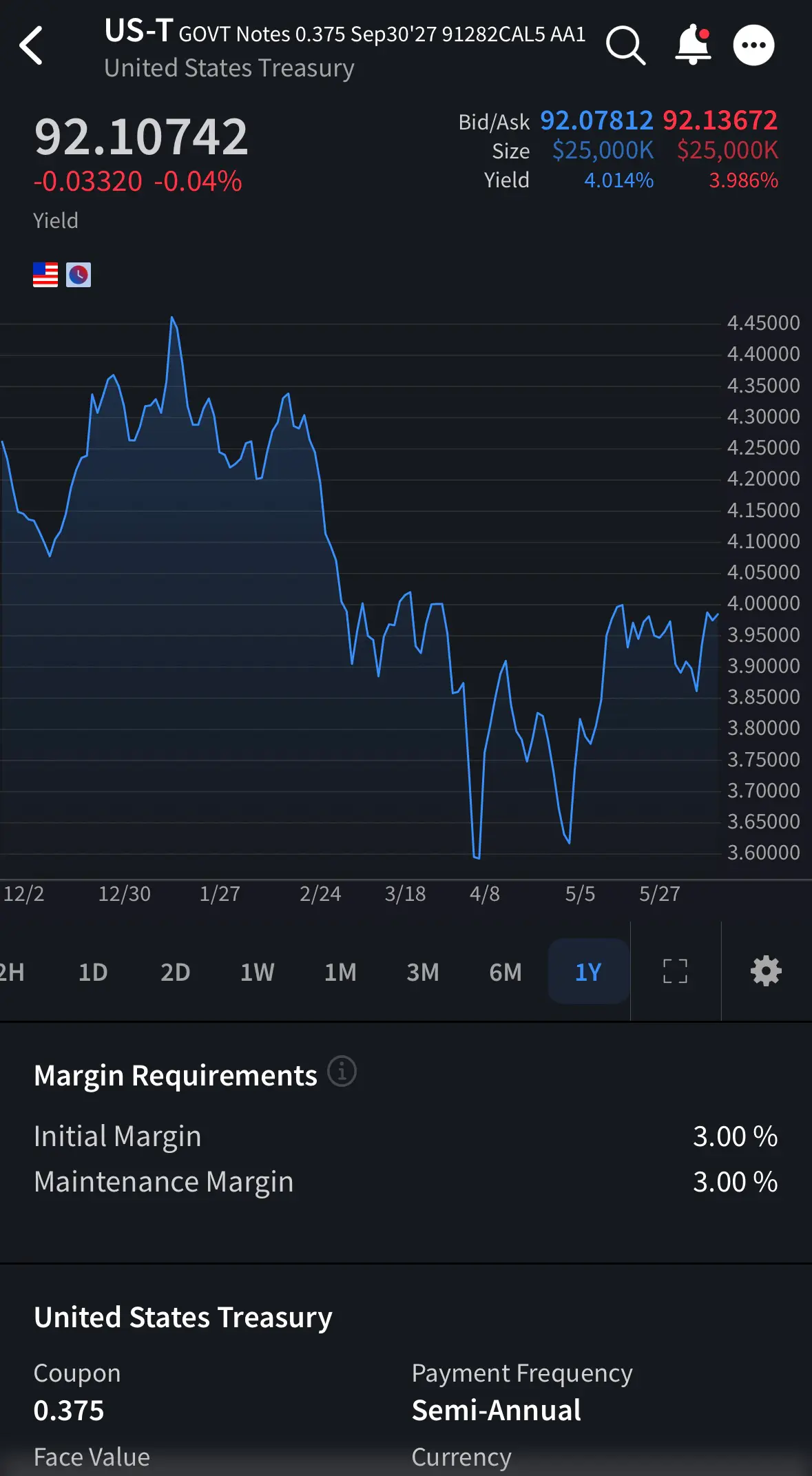812x1476 pixels.
Task: Open the search magnifier icon
Action: pos(625,45)
